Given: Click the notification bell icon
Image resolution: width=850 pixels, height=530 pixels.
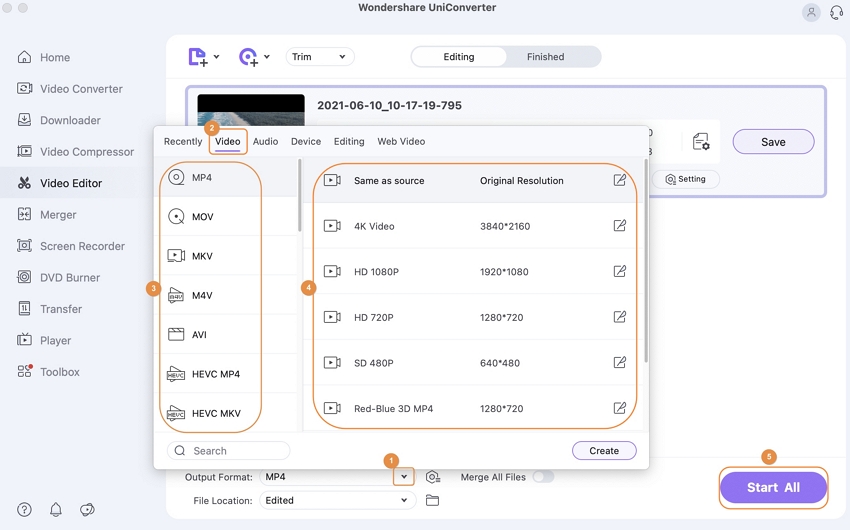Looking at the screenshot, I should tap(56, 509).
